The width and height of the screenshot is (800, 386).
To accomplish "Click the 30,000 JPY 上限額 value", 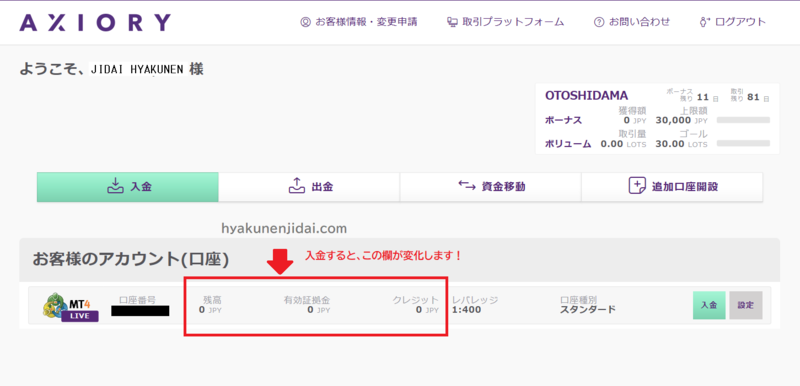I will (682, 120).
